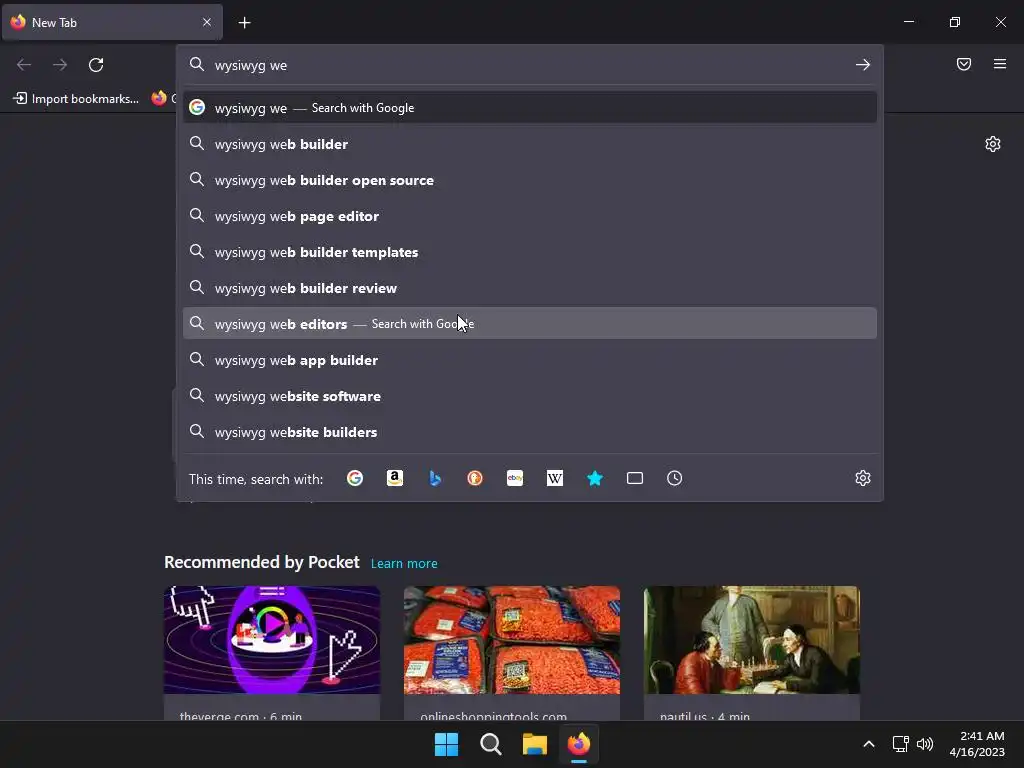The image size is (1024, 768).
Task: Choose suggestion "wysiwyg web editors"
Action: (x=530, y=323)
